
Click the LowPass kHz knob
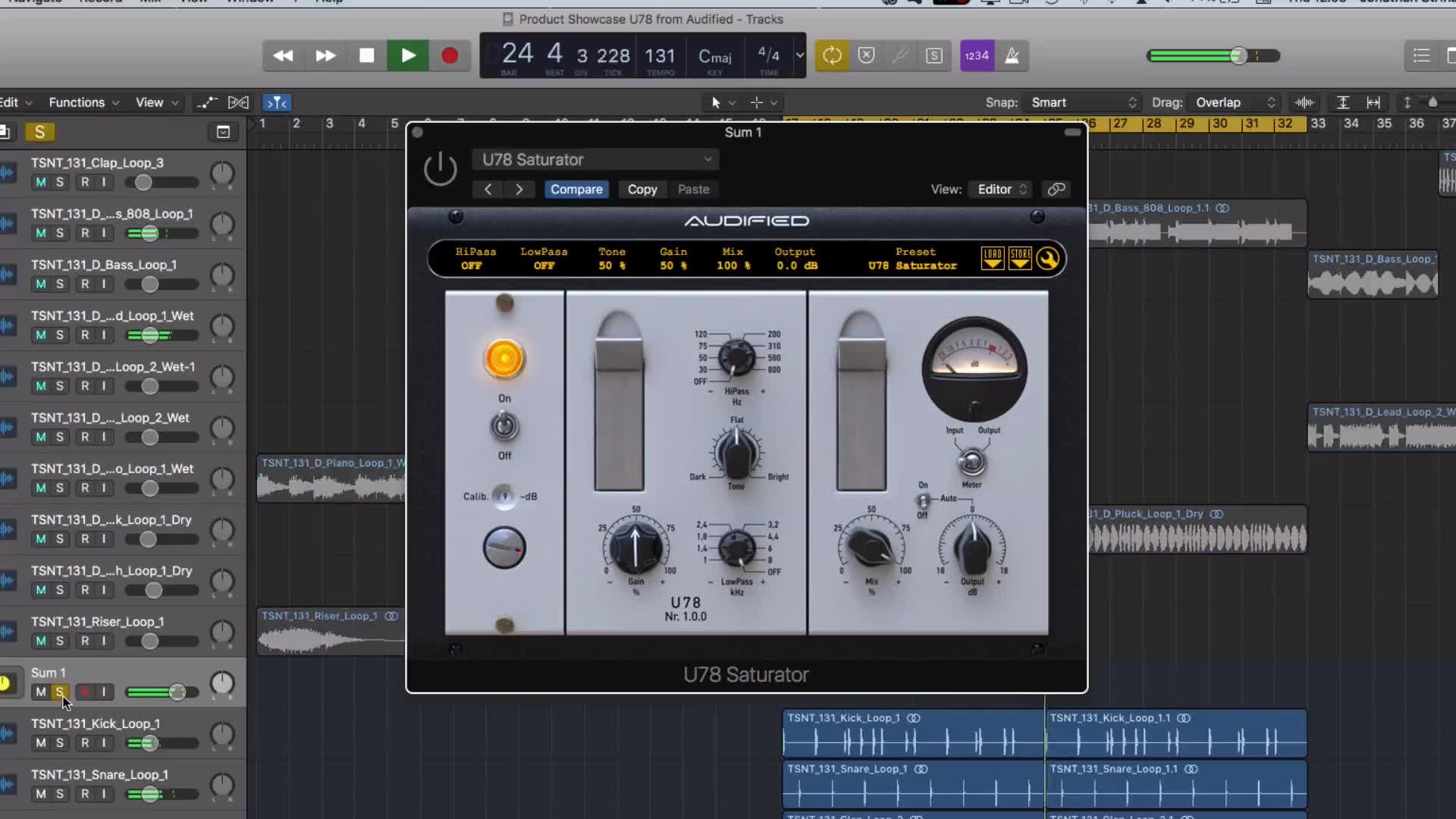pos(736,548)
